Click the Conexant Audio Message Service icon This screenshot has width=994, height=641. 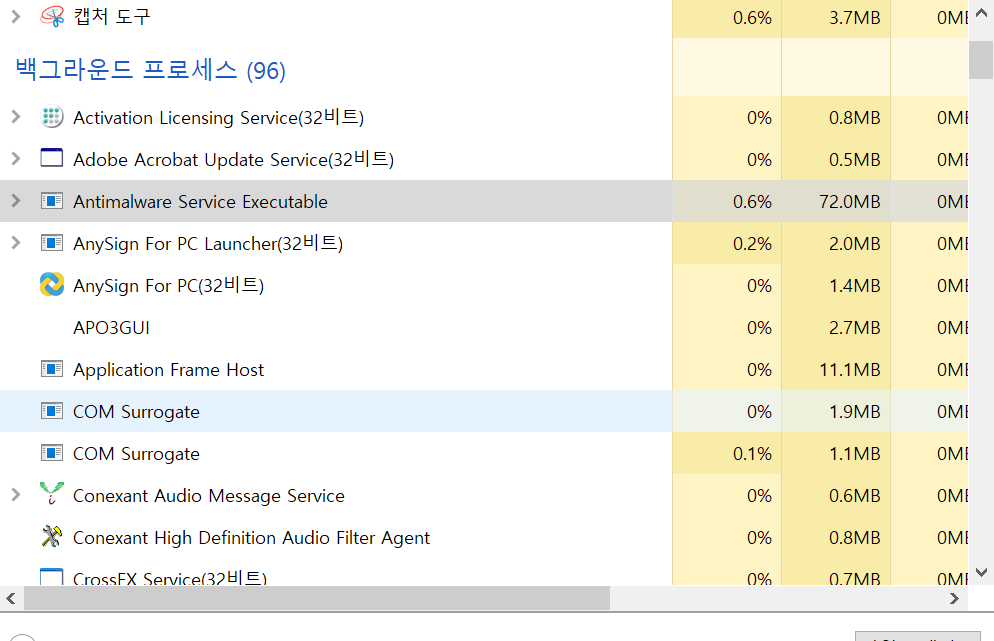point(52,494)
